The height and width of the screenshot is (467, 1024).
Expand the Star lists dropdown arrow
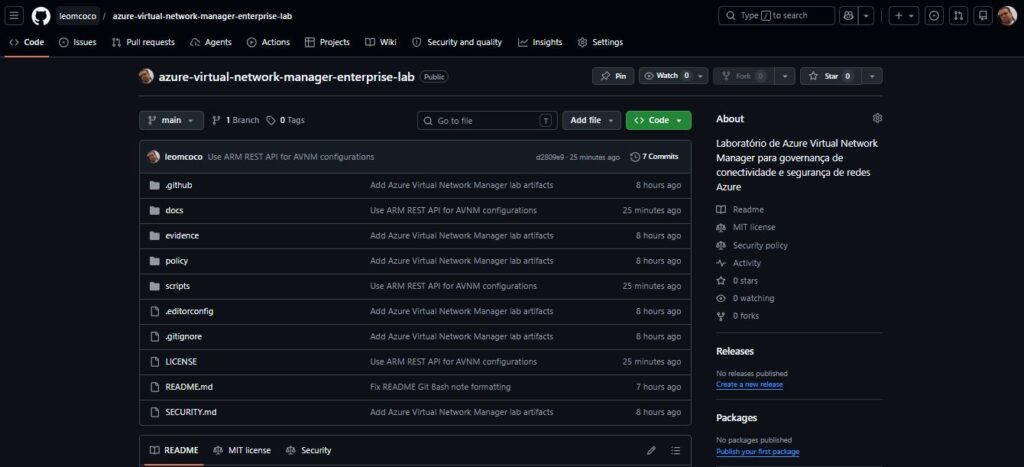(x=872, y=76)
